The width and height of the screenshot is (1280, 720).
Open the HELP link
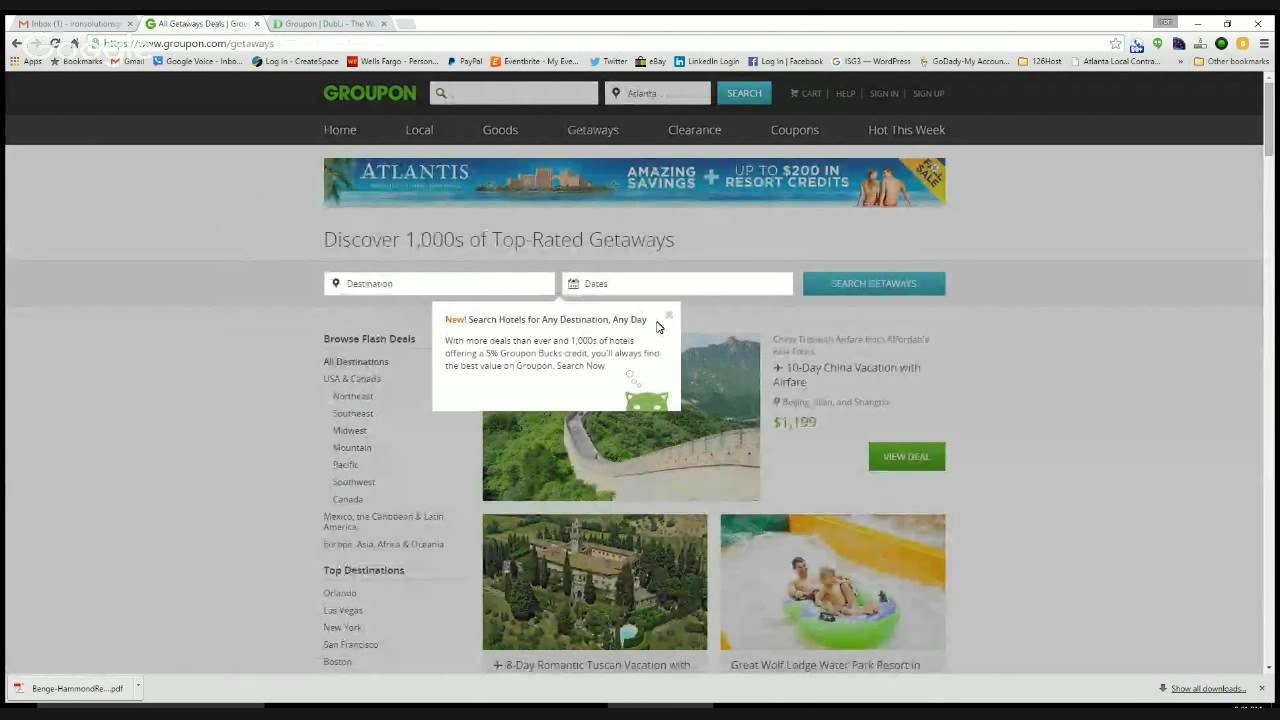845,93
